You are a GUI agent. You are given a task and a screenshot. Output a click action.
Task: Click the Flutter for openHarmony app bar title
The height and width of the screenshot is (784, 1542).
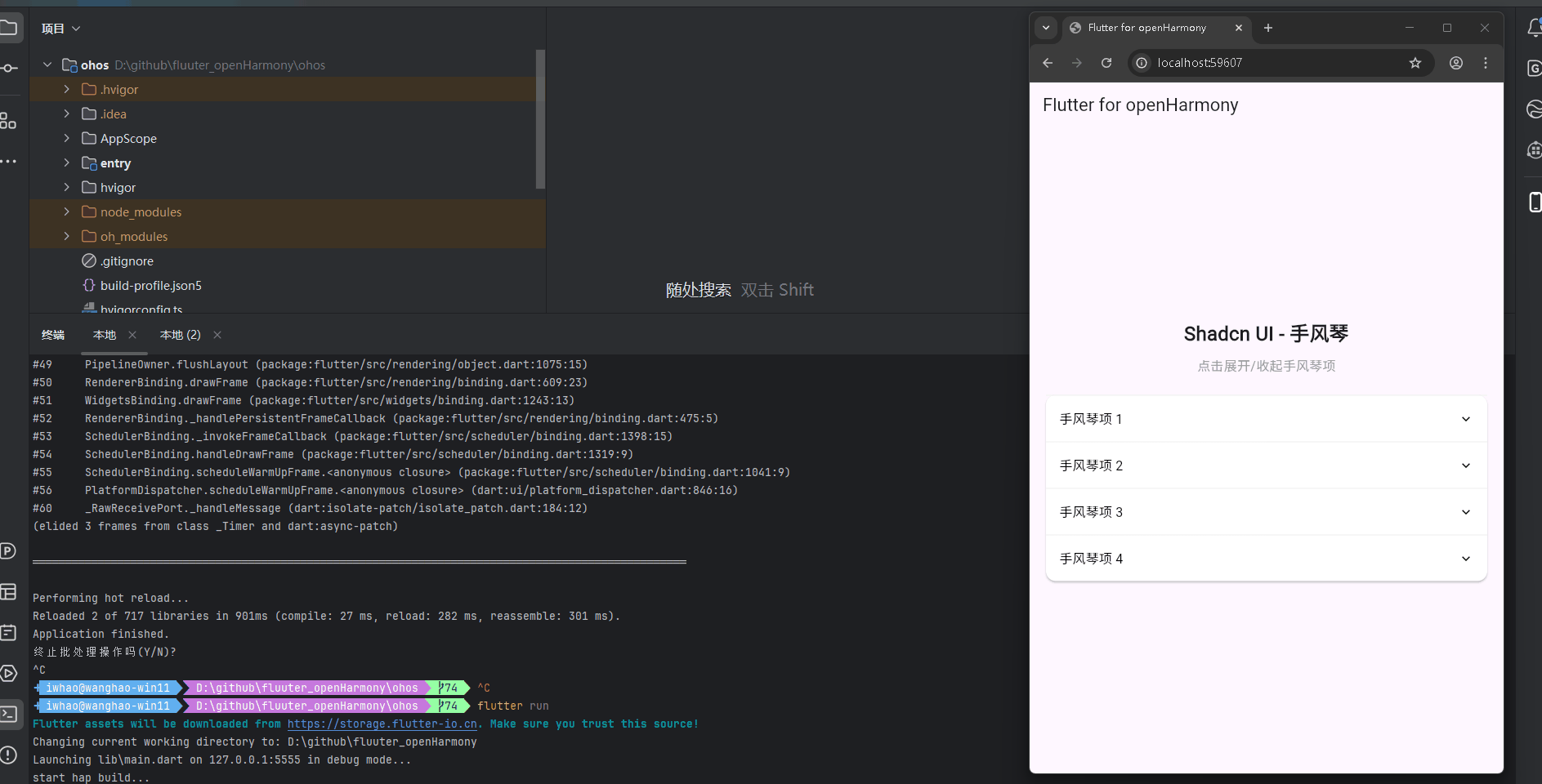pyautogui.click(x=1140, y=105)
